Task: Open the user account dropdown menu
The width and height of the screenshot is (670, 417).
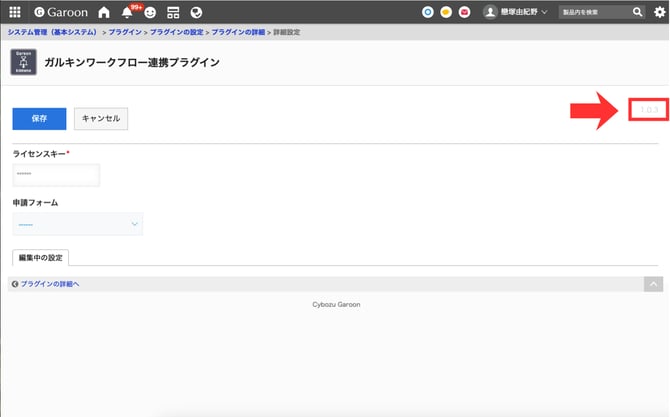Action: pyautogui.click(x=516, y=12)
